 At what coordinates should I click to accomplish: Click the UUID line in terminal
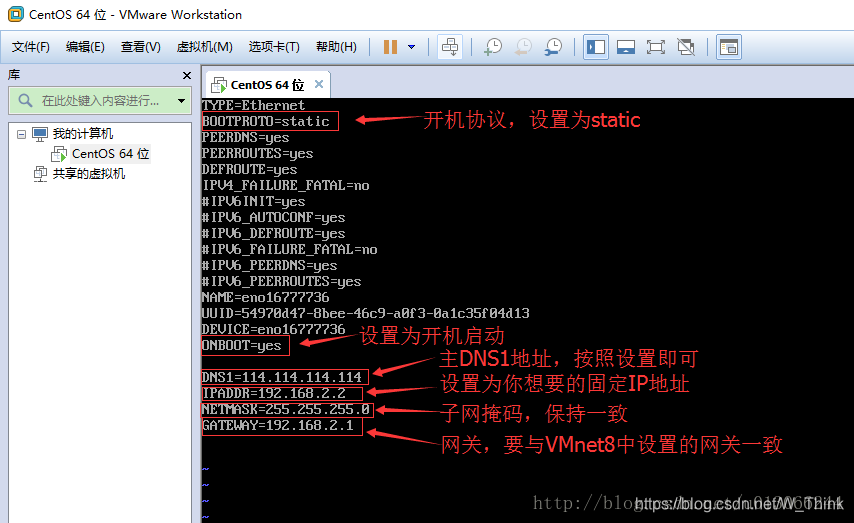365,313
